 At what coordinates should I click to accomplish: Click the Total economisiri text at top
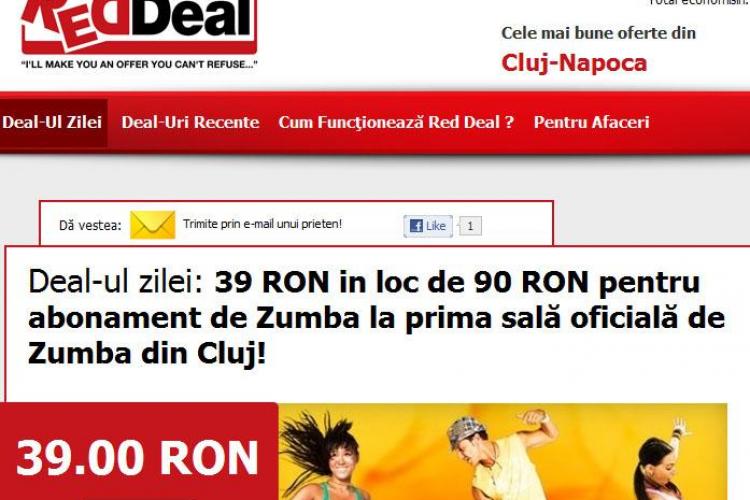point(698,2)
